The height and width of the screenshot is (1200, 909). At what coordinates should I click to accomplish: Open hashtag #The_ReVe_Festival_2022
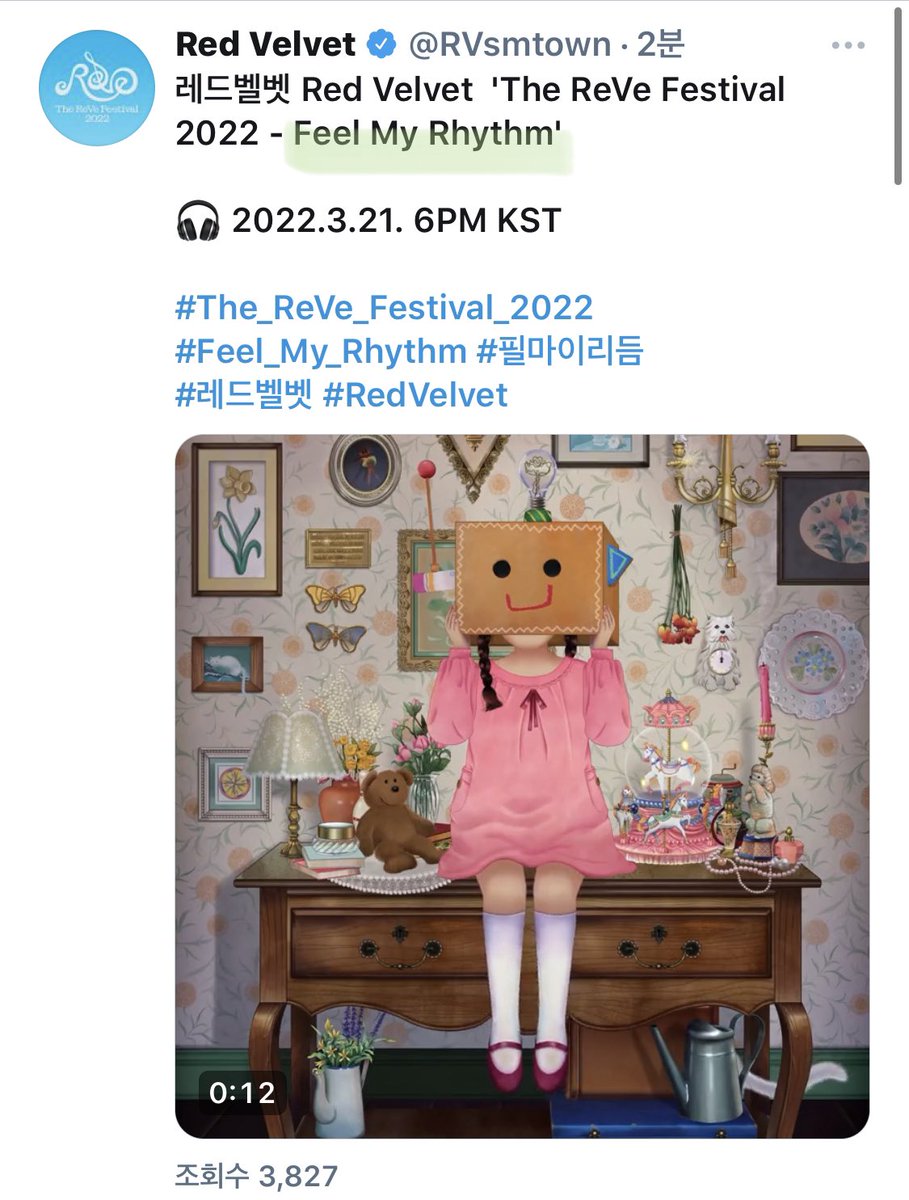384,307
